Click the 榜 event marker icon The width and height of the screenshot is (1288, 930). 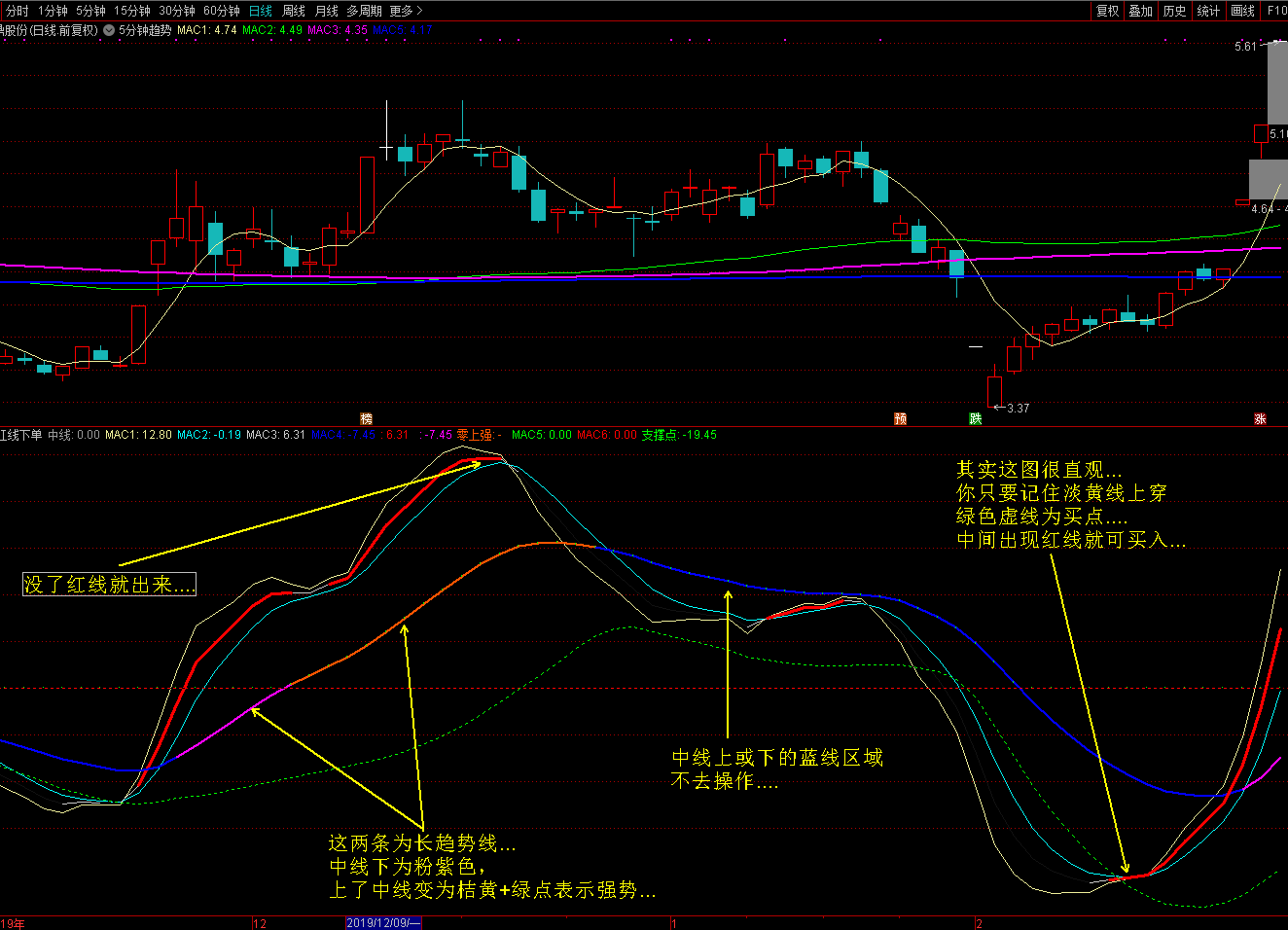point(366,418)
